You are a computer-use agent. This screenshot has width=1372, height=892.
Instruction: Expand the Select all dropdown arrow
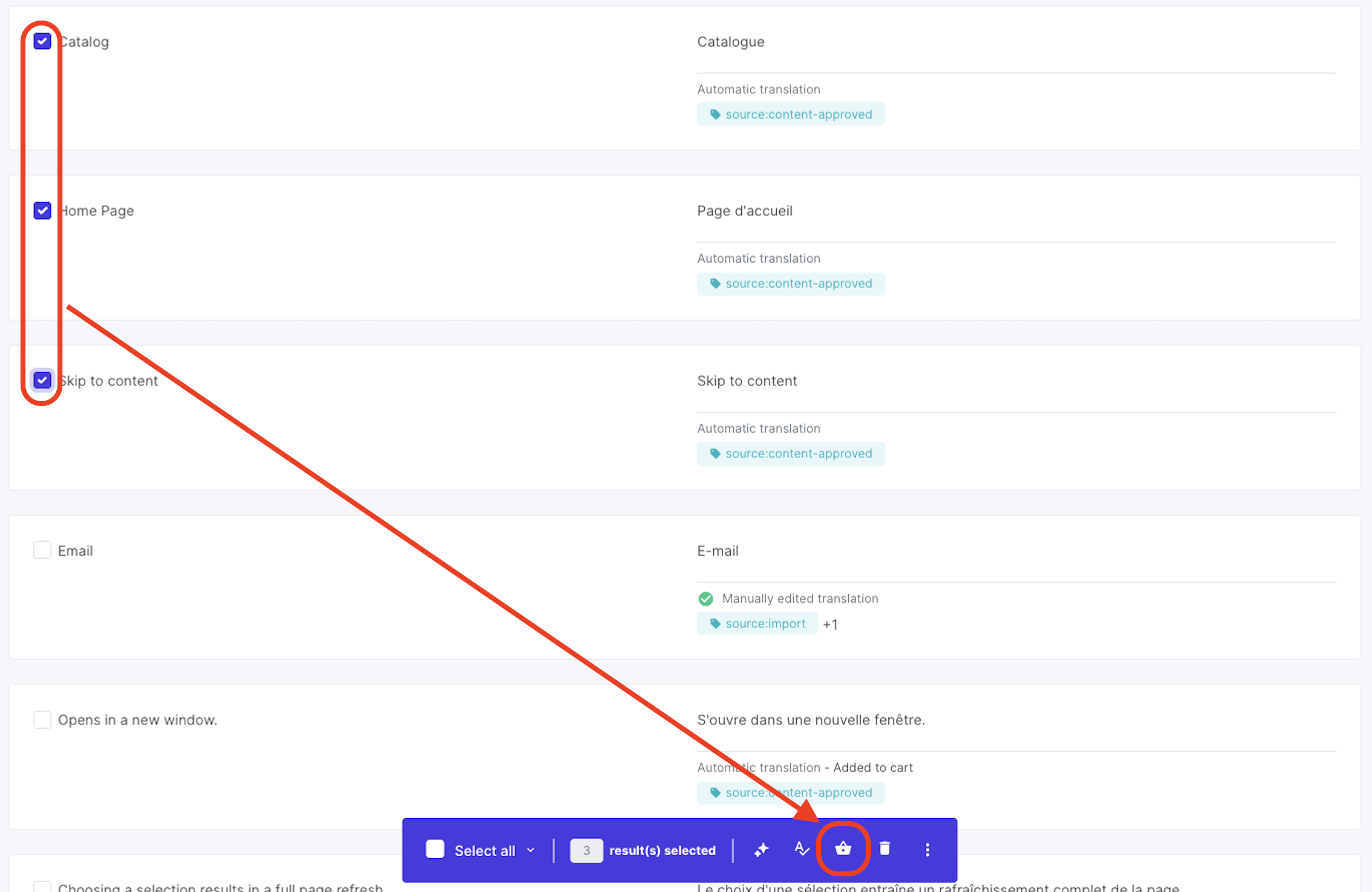pos(531,850)
